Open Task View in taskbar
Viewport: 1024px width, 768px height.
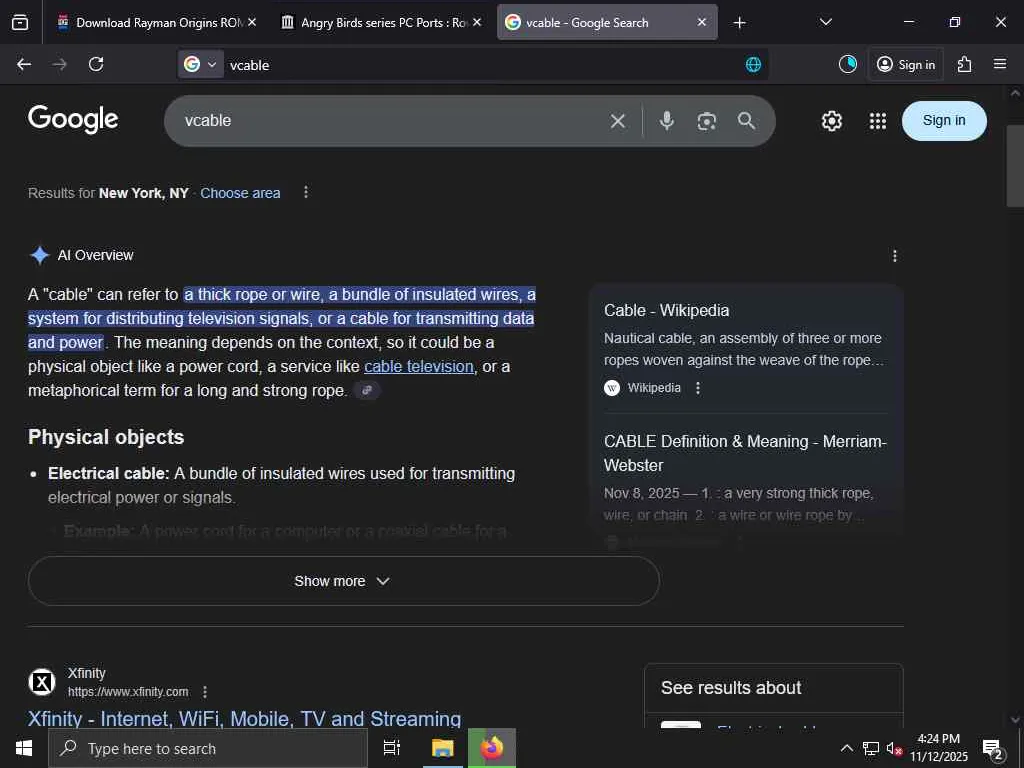point(392,748)
